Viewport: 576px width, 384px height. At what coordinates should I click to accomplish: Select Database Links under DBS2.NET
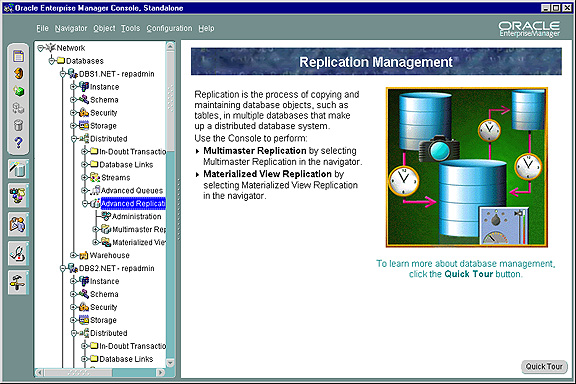click(x=126, y=359)
